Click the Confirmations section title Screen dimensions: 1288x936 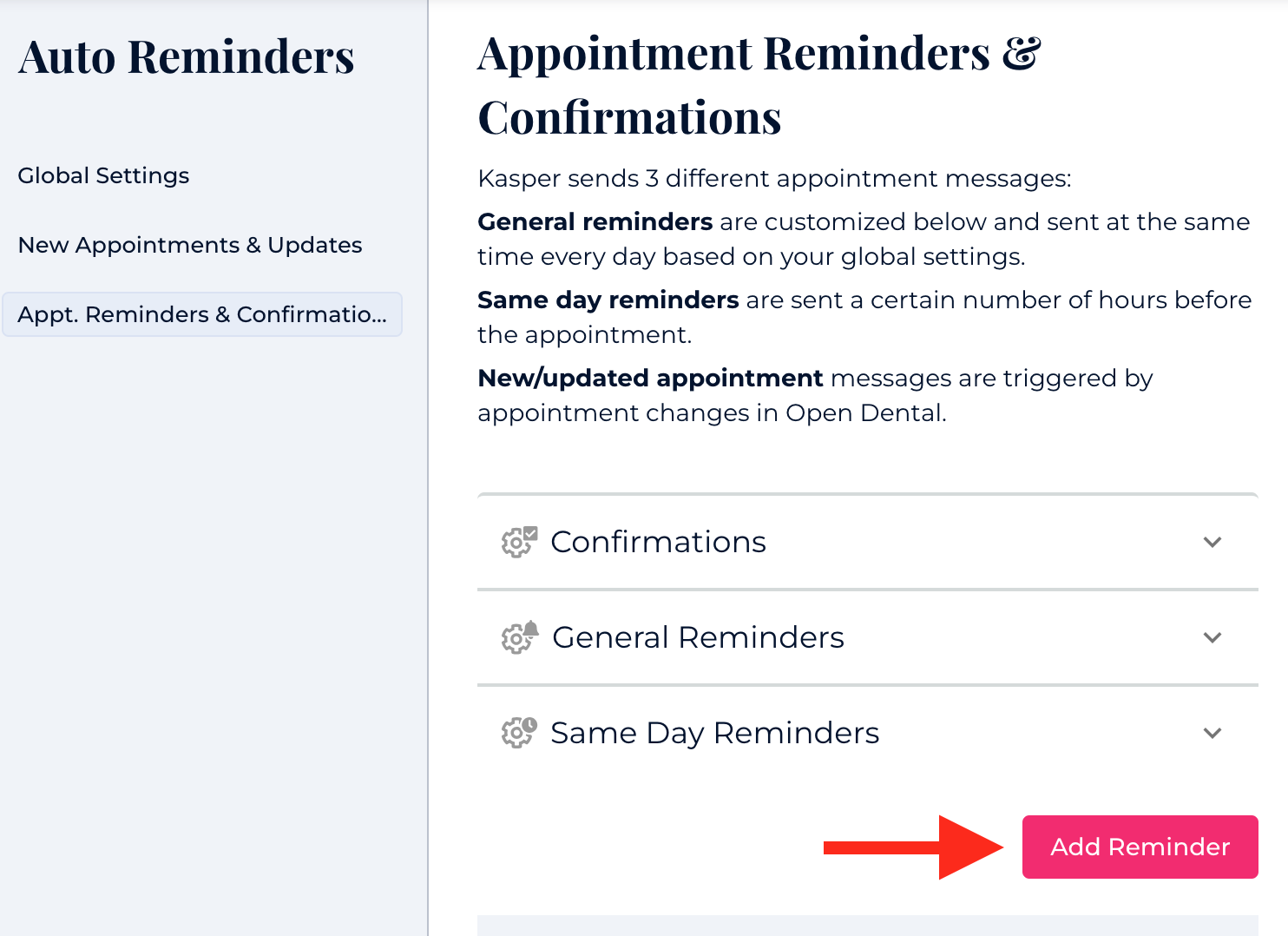(658, 542)
